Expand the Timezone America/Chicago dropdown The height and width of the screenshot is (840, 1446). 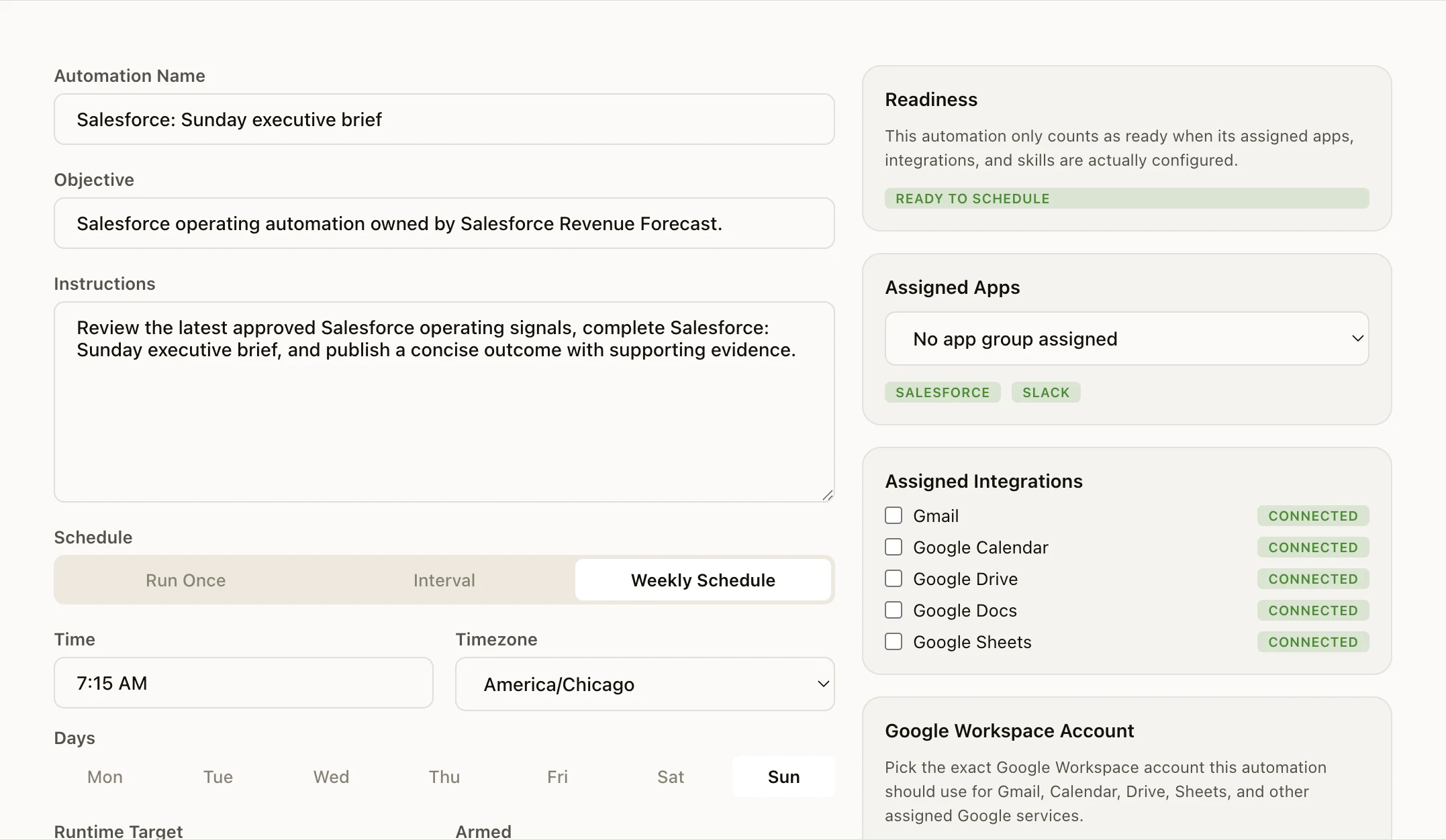[644, 684]
